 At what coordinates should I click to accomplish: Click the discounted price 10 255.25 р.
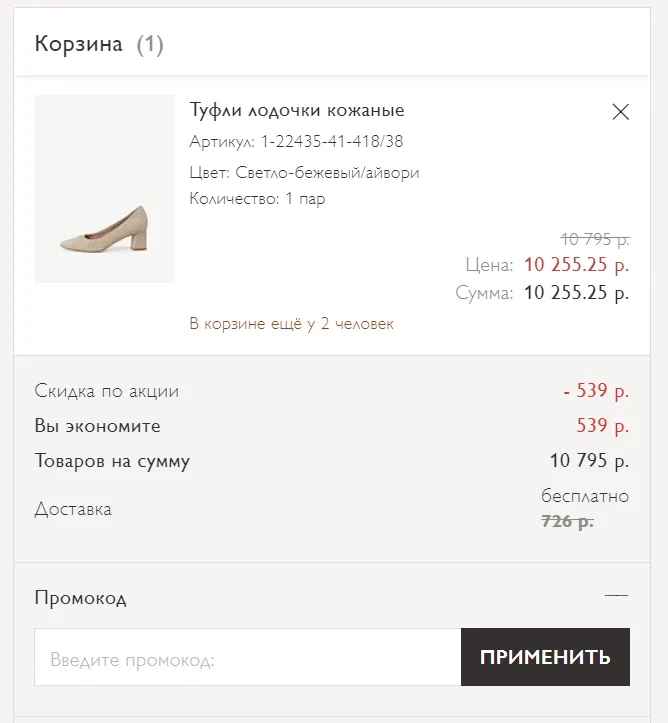pyautogui.click(x=576, y=265)
